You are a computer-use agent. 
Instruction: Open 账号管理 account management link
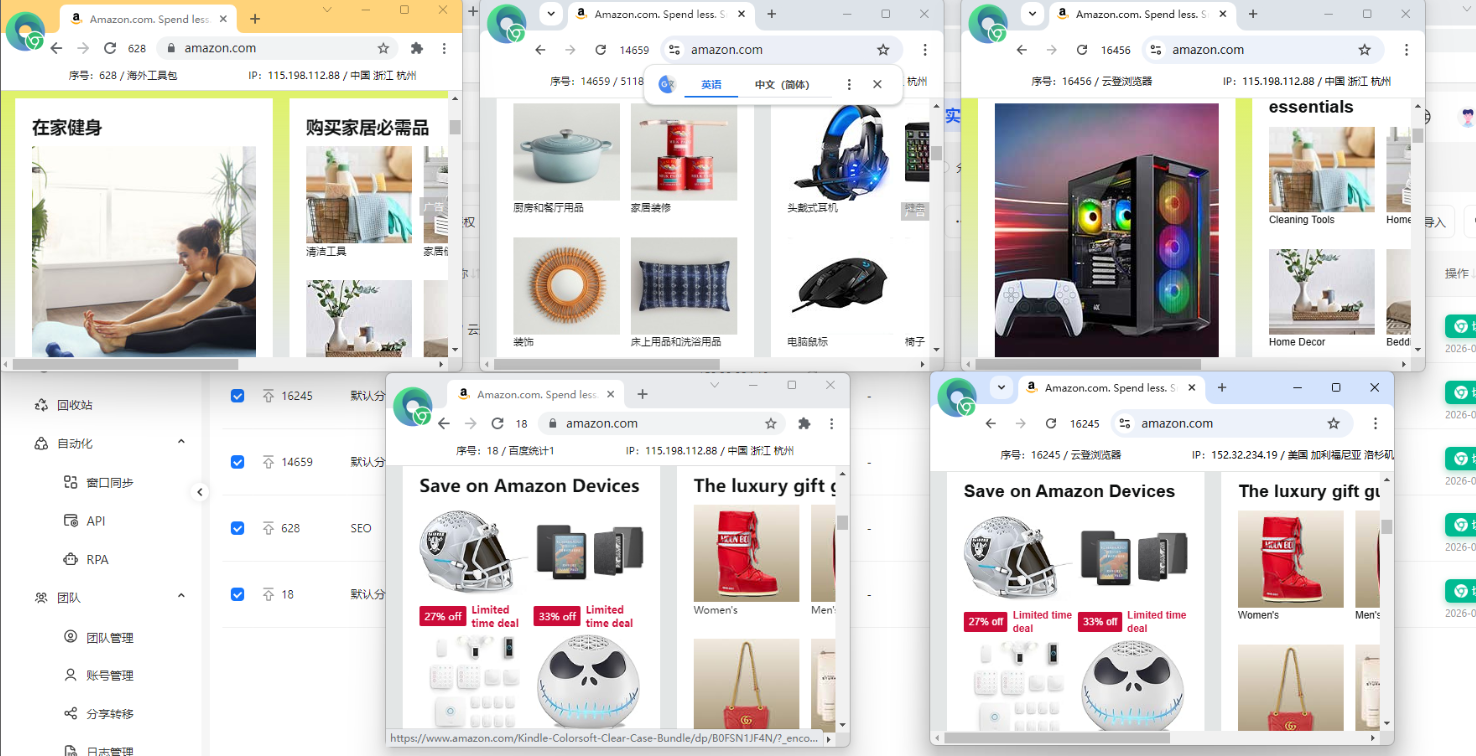point(109,675)
